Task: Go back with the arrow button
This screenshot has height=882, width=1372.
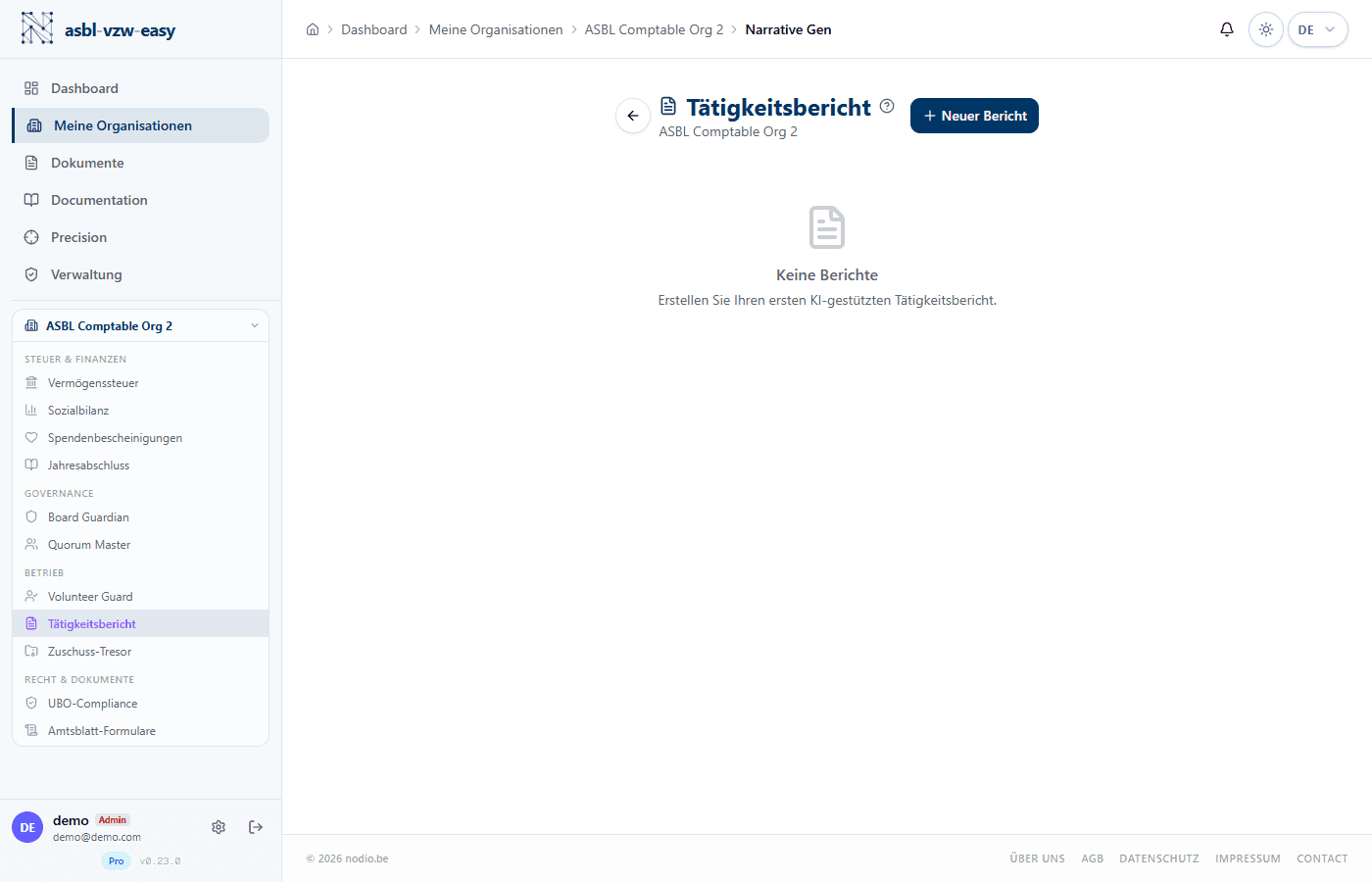Action: pyautogui.click(x=633, y=116)
